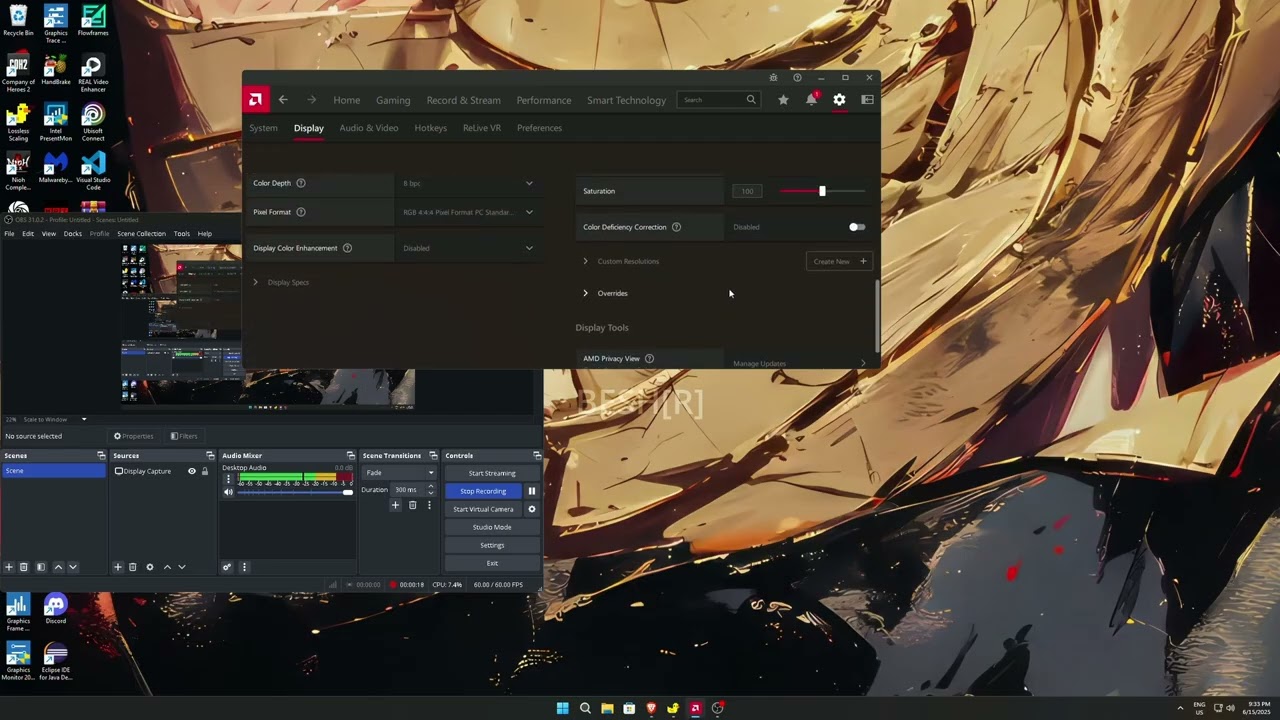The image size is (1280, 720).
Task: Open Windows Start button on taskbar
Action: pos(562,708)
